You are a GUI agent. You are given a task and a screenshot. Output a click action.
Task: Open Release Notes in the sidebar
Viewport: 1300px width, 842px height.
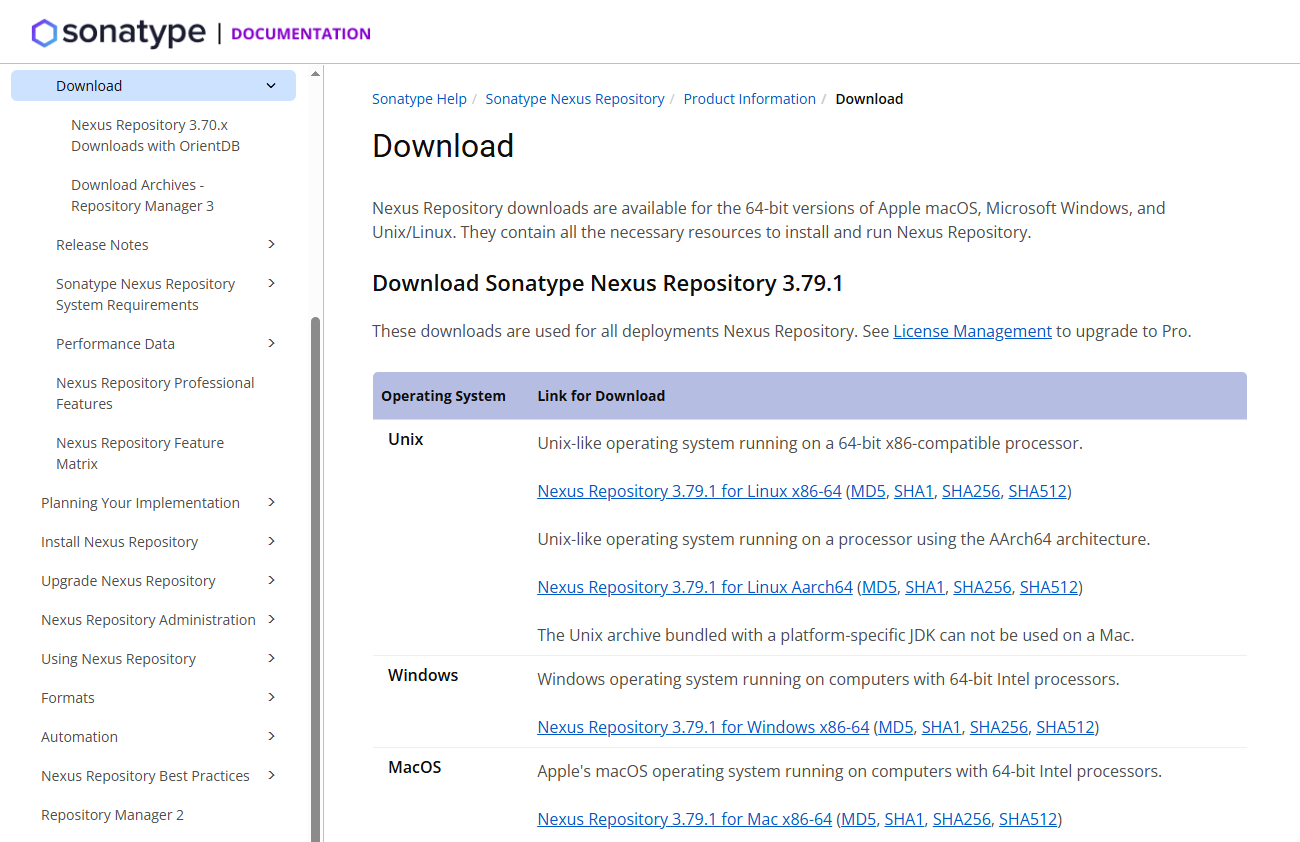[102, 245]
